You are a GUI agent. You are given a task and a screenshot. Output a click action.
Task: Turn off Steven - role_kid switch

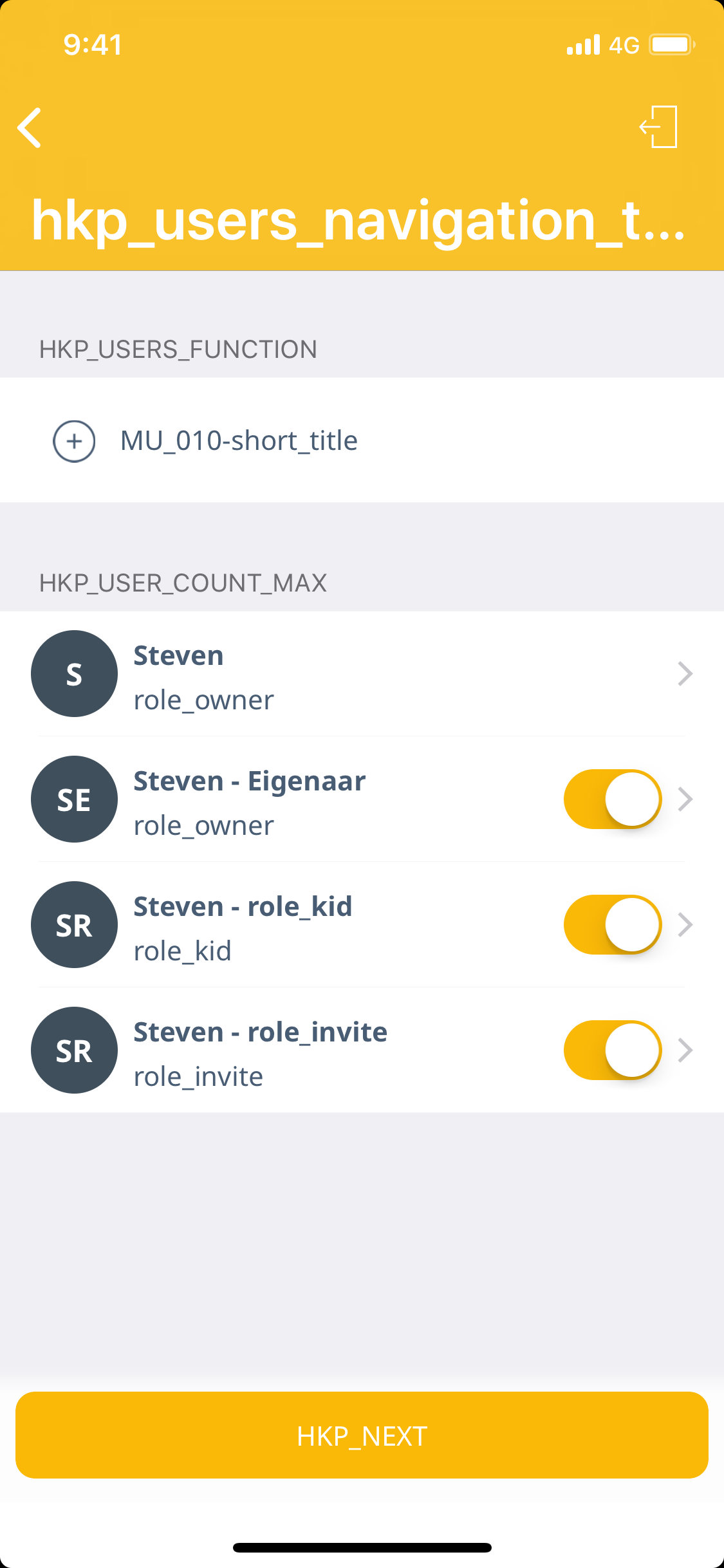(x=612, y=924)
